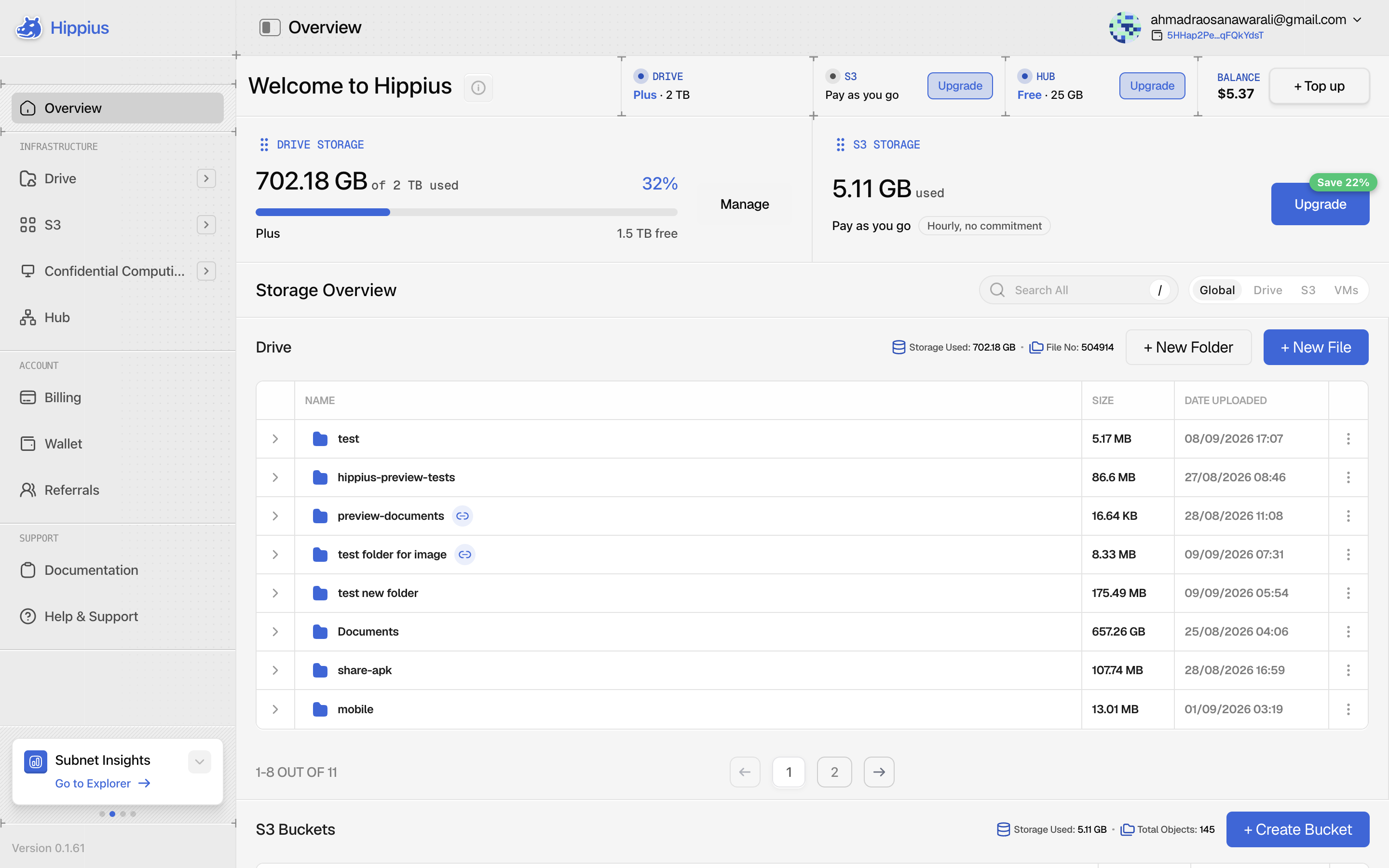Viewport: 1389px width, 868px height.
Task: Open more options for test folder for image
Action: tap(1348, 555)
